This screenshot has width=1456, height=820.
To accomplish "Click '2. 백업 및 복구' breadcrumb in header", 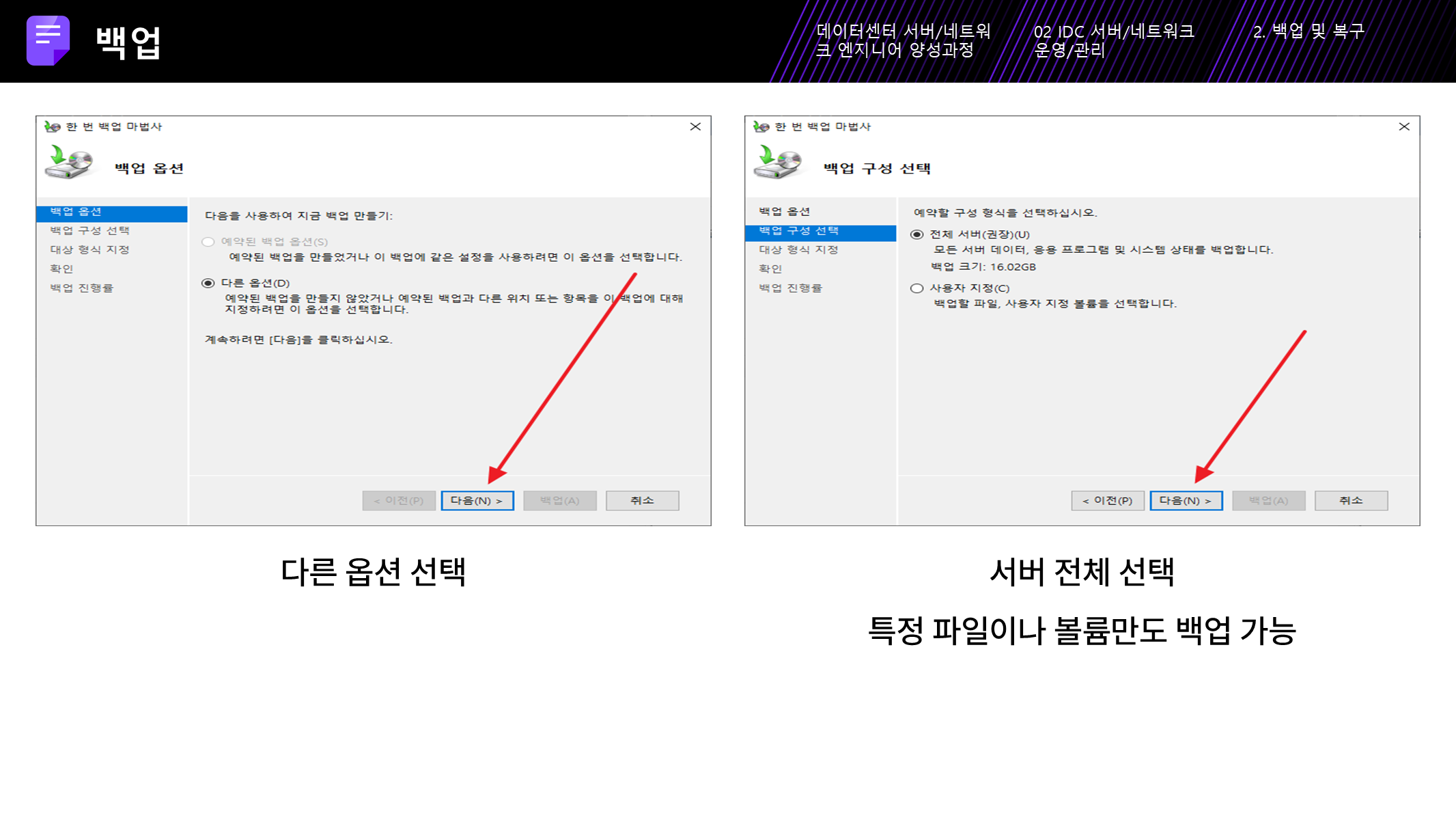I will click(1308, 31).
